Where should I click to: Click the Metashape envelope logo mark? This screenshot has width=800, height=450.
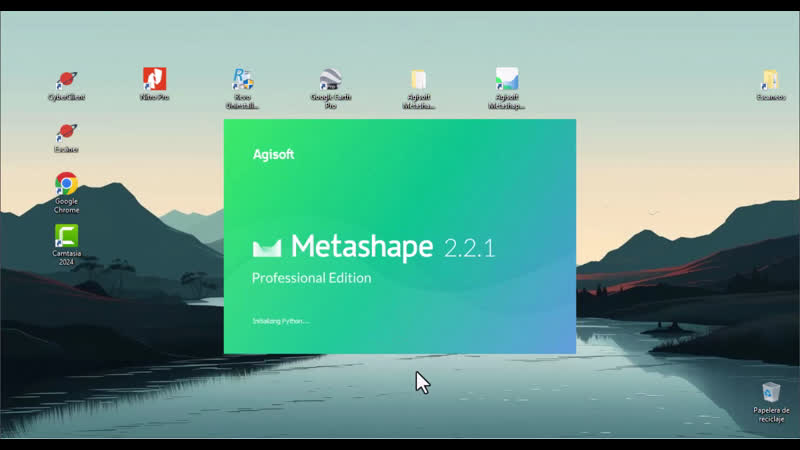tap(267, 248)
